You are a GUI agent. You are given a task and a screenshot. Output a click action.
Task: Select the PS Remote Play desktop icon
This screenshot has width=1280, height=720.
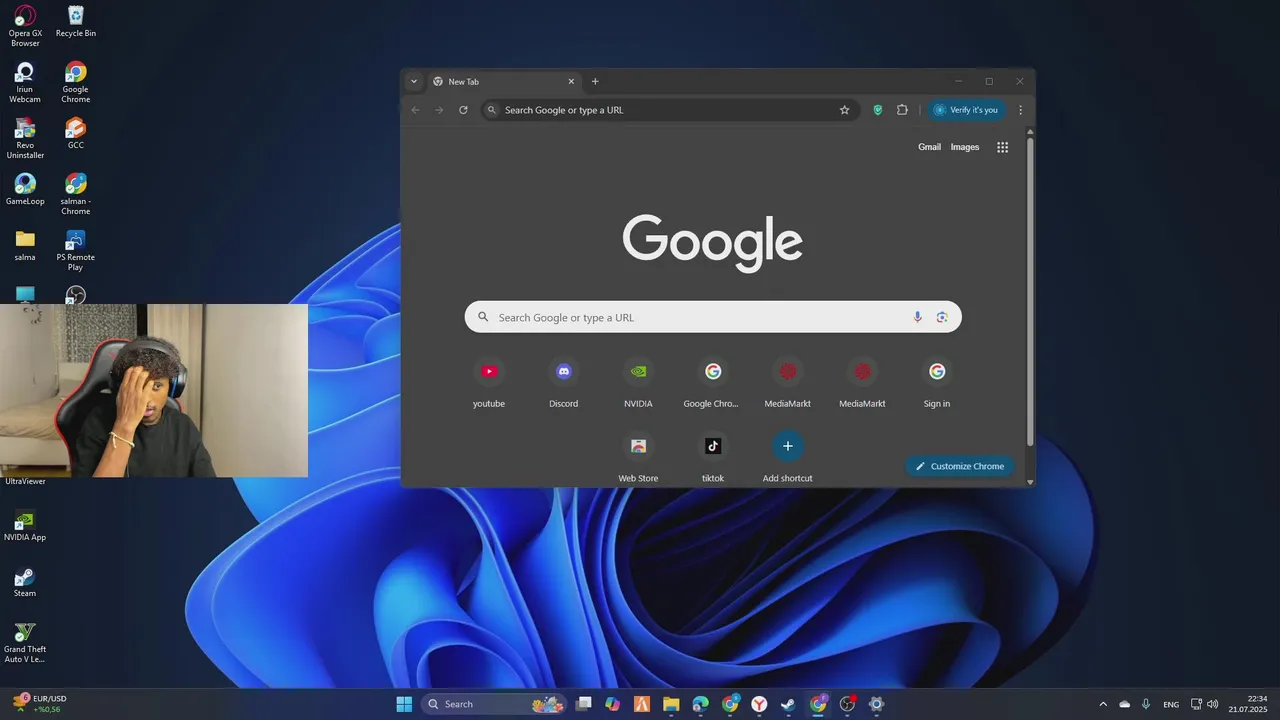(x=76, y=250)
